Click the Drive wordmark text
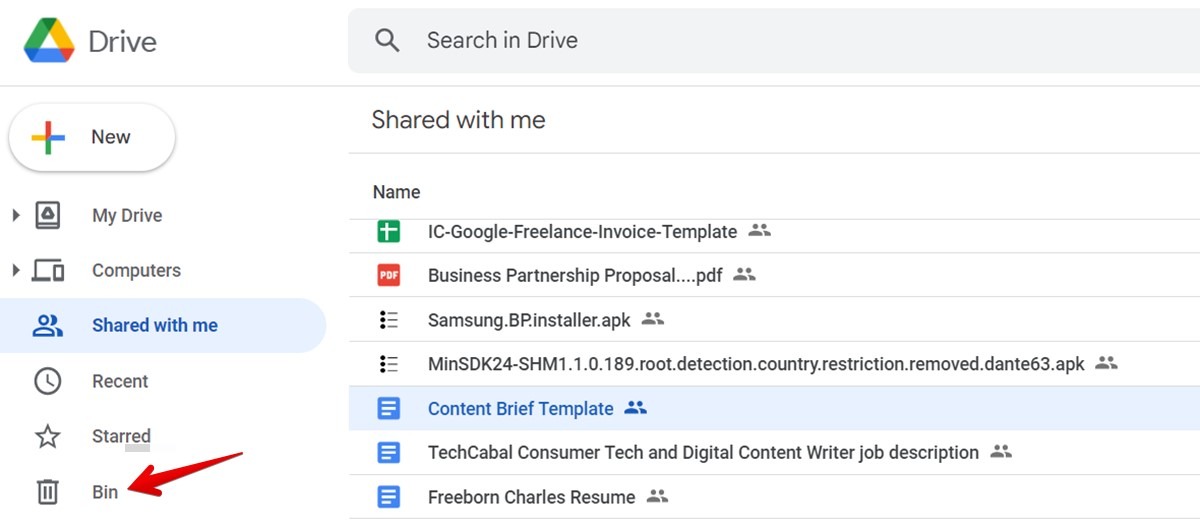The height and width of the screenshot is (527, 1200). pyautogui.click(x=122, y=41)
